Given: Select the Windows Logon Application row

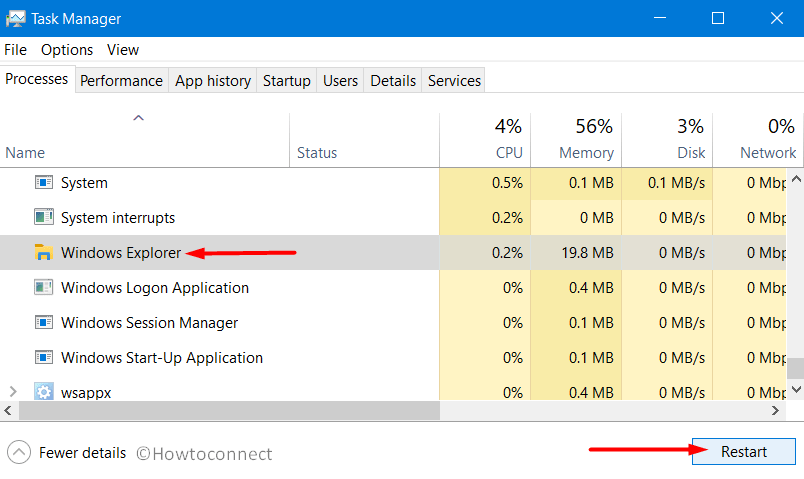Looking at the screenshot, I should [393, 288].
